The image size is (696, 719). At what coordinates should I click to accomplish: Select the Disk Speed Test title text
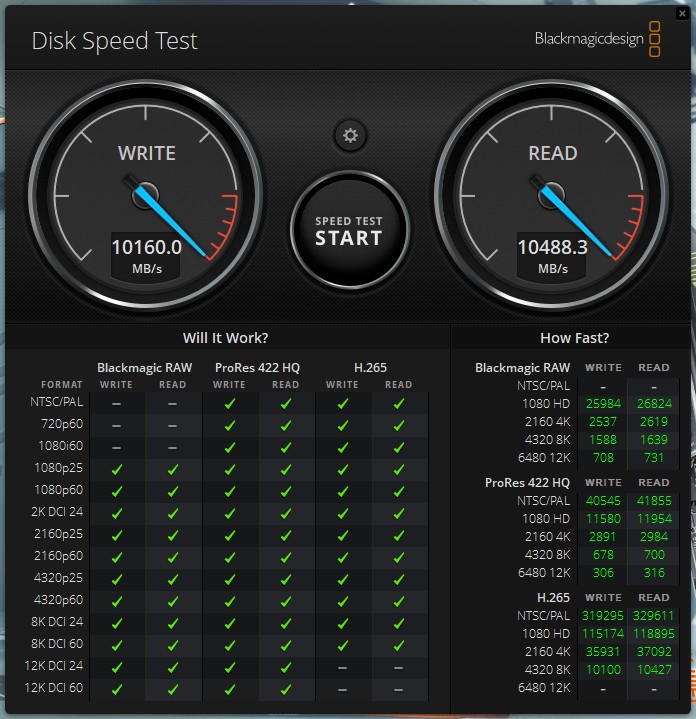(115, 41)
